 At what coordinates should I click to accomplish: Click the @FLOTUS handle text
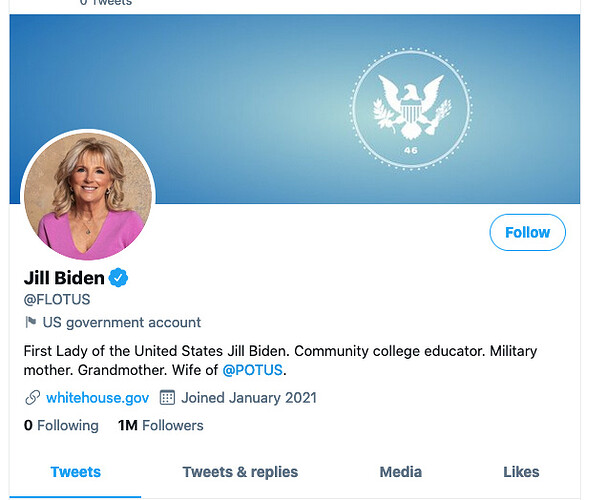point(58,298)
